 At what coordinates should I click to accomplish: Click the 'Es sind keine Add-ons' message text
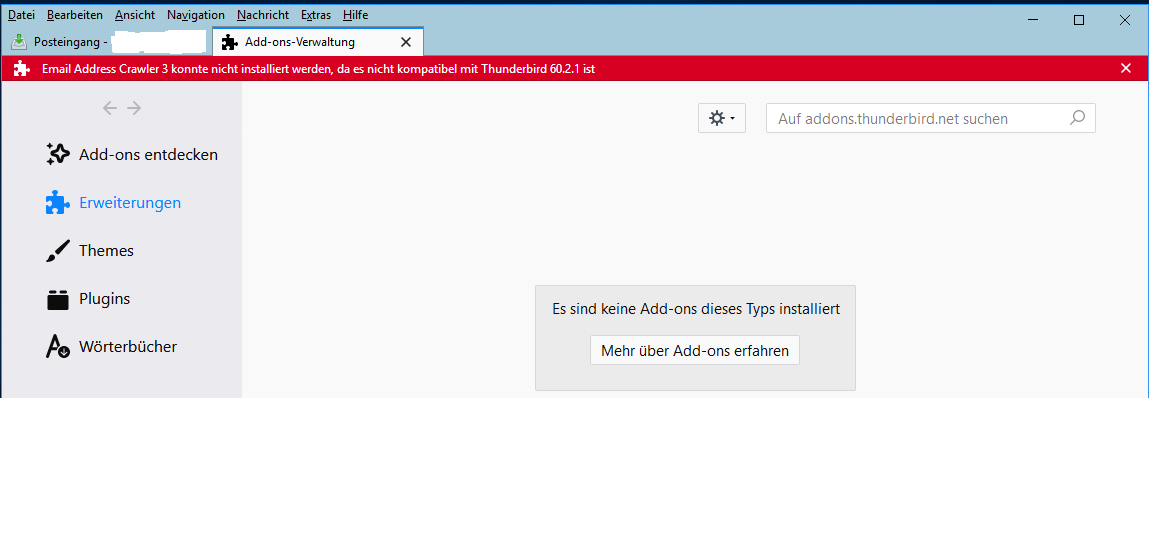(x=695, y=309)
